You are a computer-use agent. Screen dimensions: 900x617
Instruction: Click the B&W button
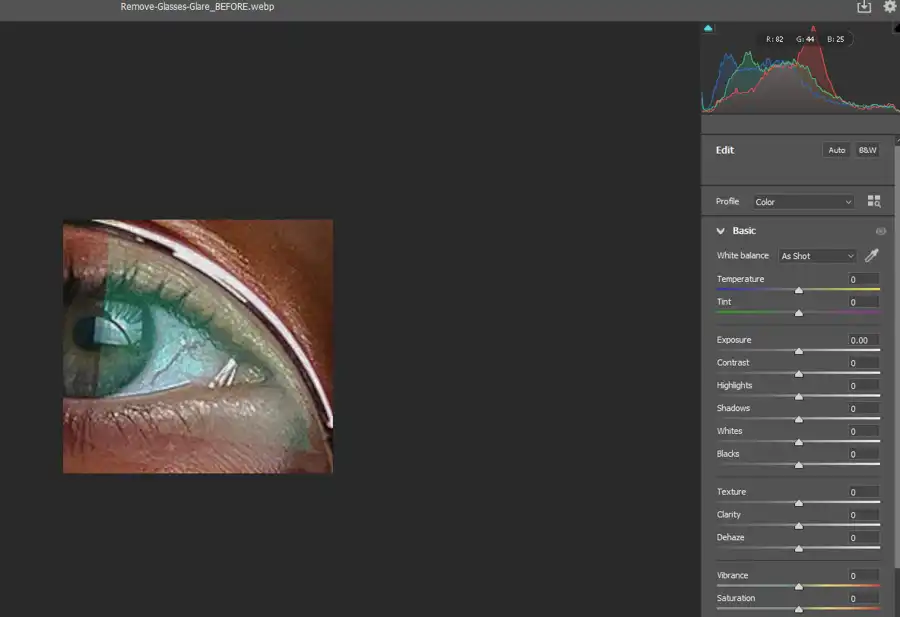[867, 150]
